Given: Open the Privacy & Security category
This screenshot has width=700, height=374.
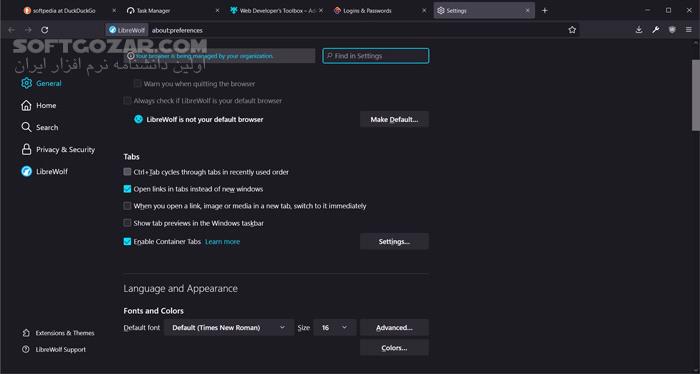Looking at the screenshot, I should [x=58, y=150].
